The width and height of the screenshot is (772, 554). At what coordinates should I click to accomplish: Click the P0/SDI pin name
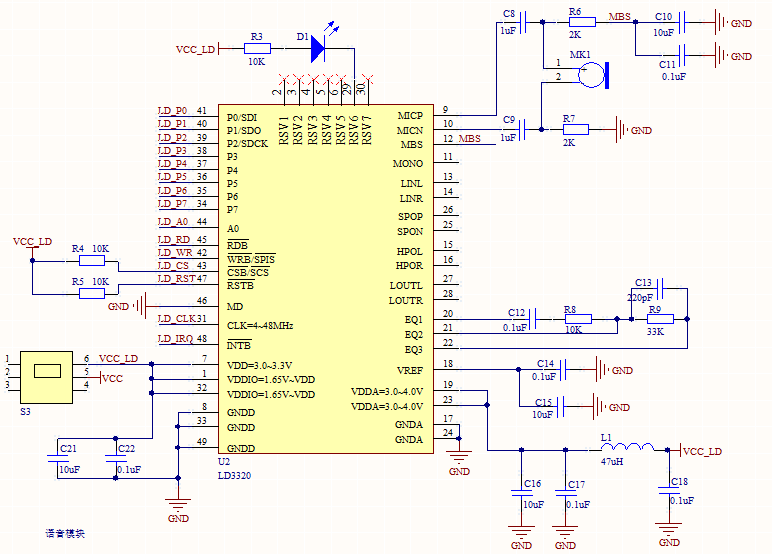click(242, 118)
